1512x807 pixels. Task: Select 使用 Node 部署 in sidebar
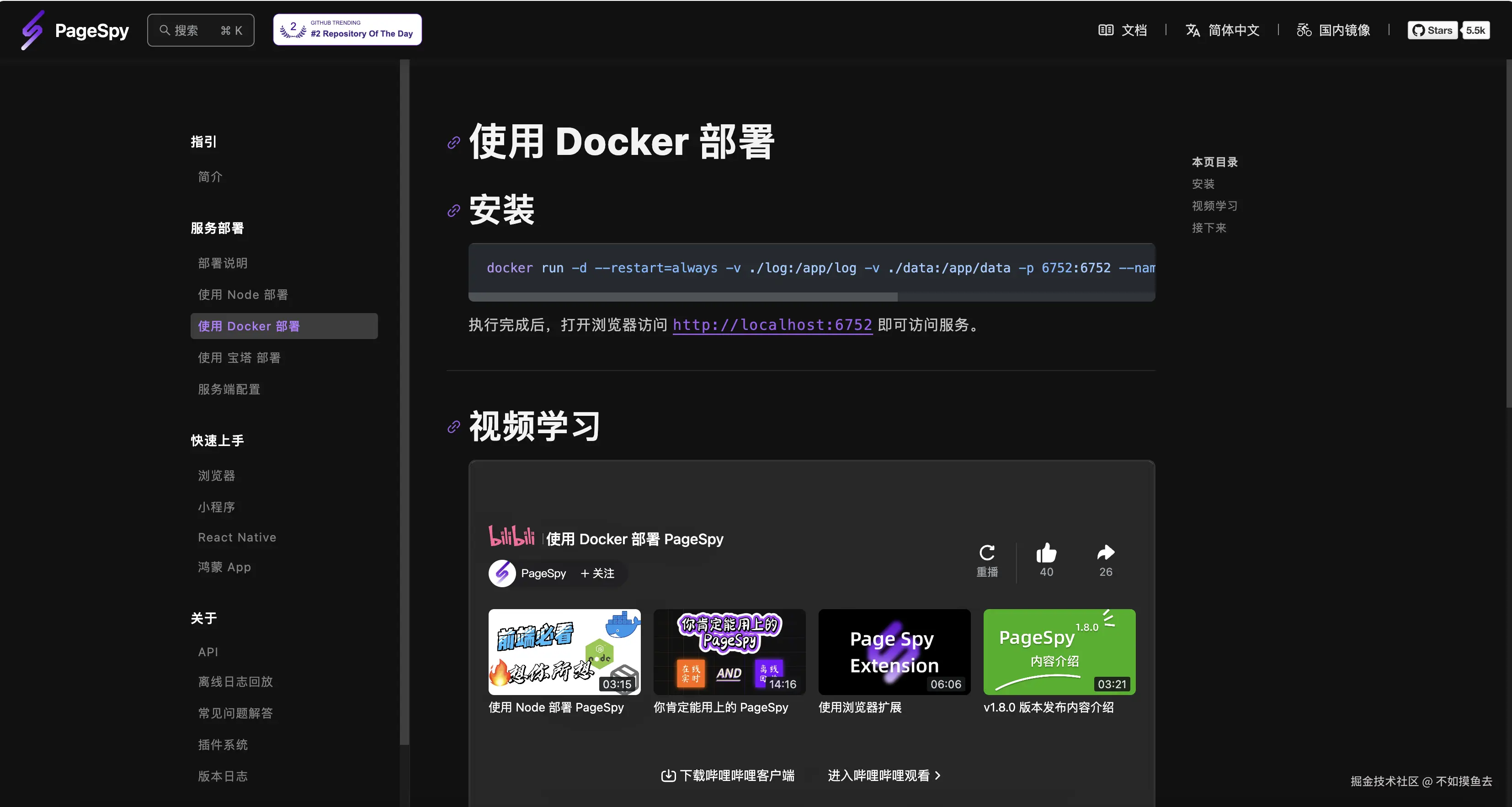click(243, 295)
